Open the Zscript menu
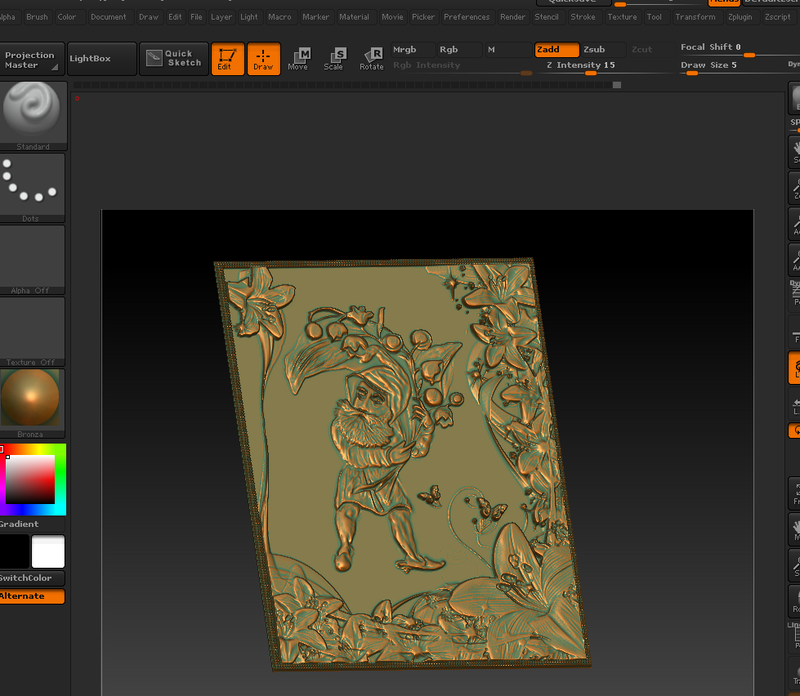Image resolution: width=800 pixels, height=696 pixels. coord(778,17)
